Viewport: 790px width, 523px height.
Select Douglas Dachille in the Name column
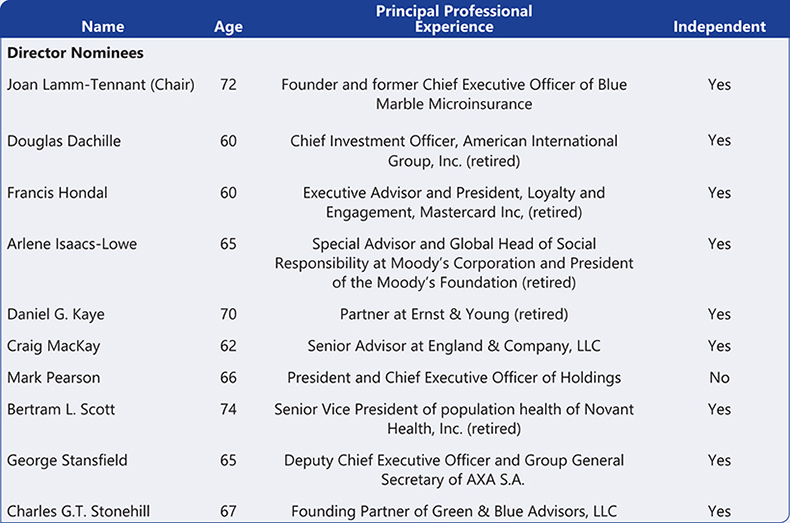pyautogui.click(x=64, y=141)
